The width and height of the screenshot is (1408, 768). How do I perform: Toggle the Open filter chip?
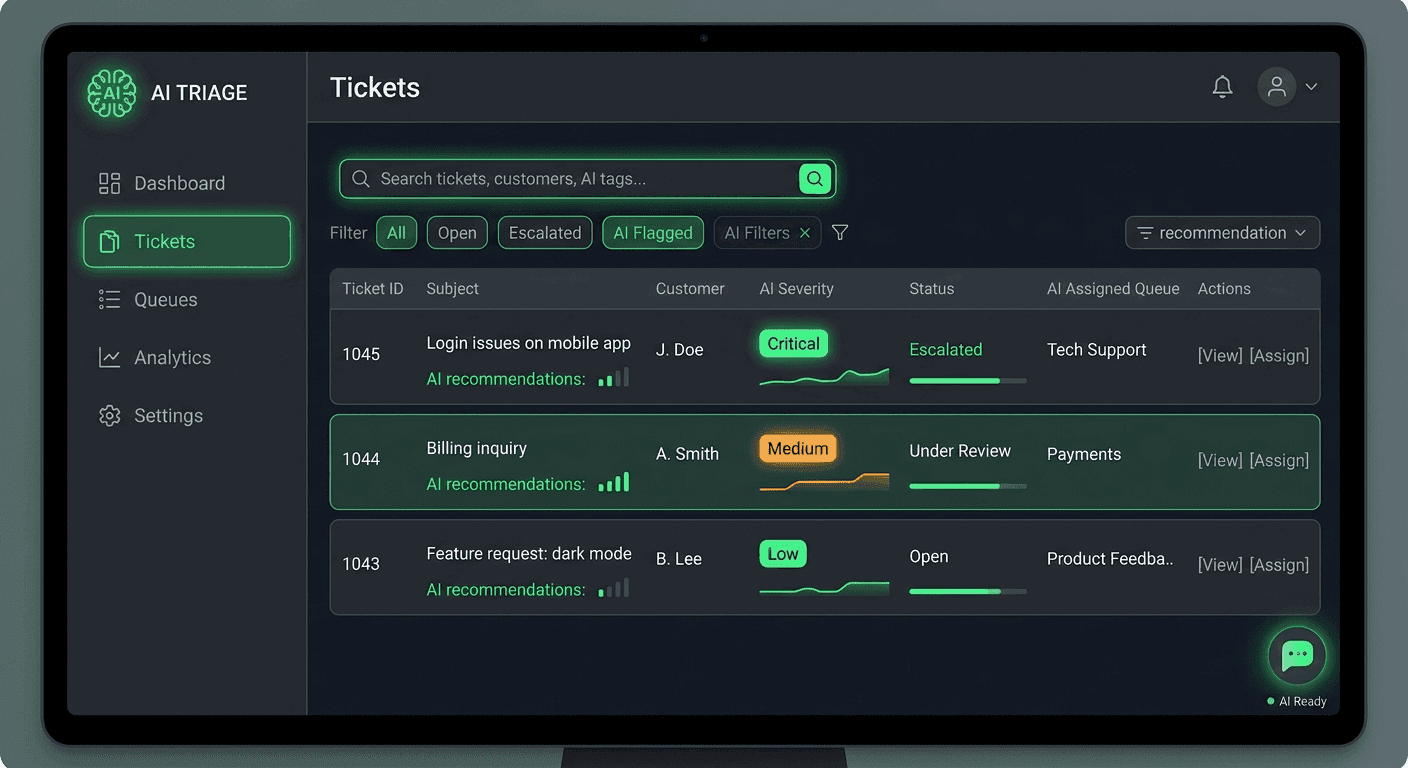(x=457, y=233)
